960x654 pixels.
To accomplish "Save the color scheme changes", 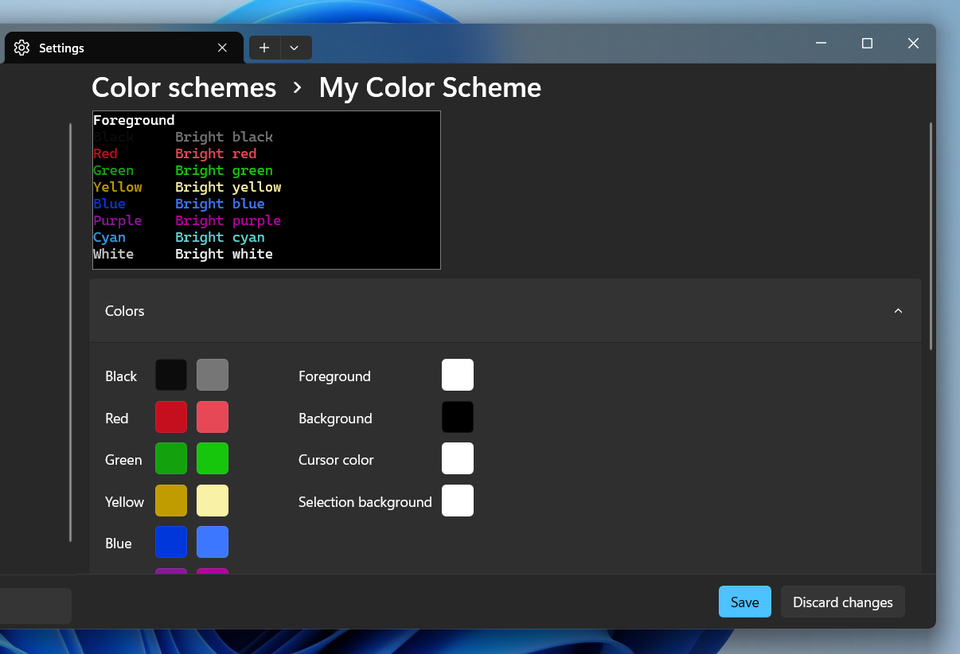I will (744, 601).
